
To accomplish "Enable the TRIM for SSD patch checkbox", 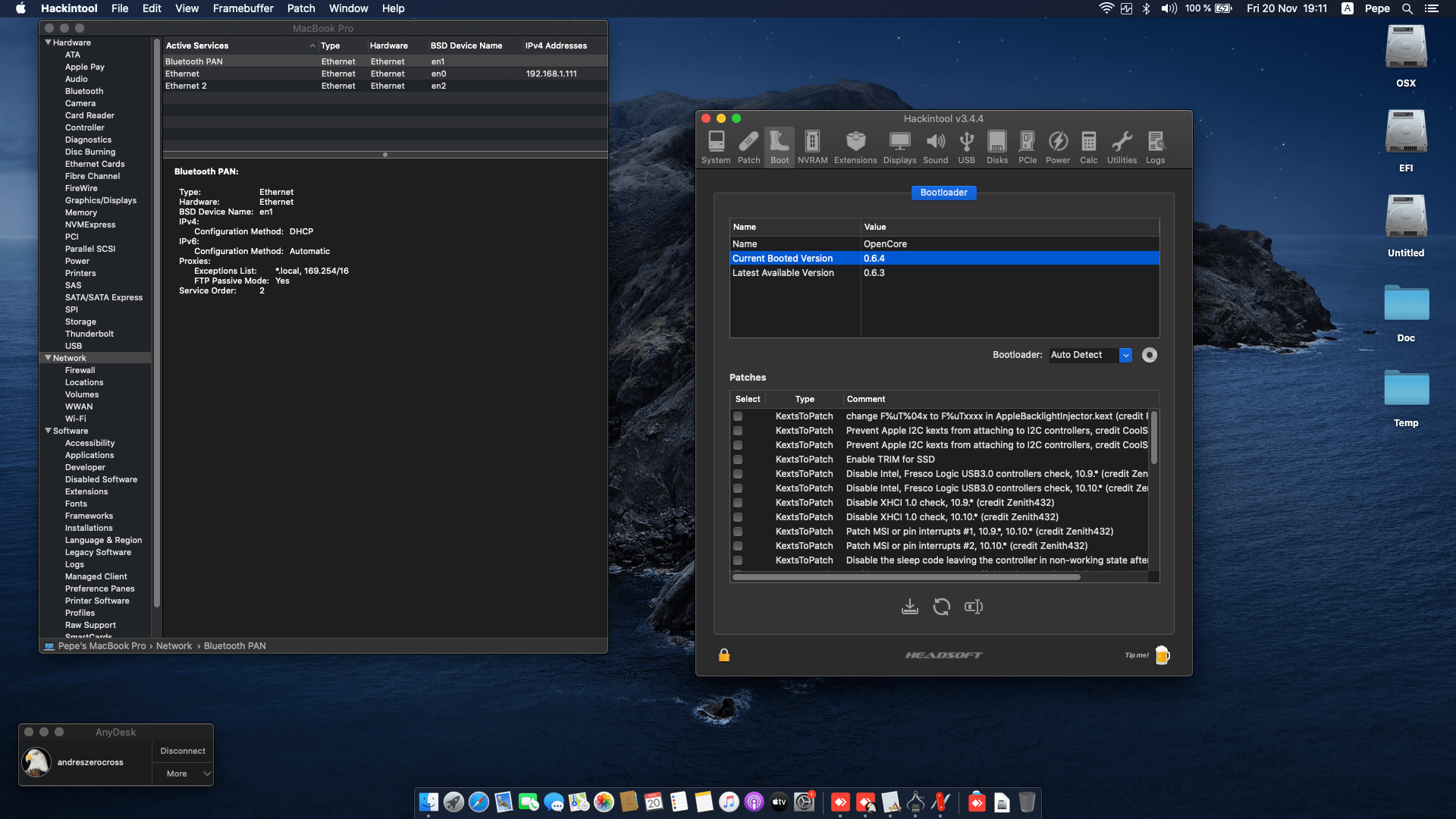I will coord(739,460).
